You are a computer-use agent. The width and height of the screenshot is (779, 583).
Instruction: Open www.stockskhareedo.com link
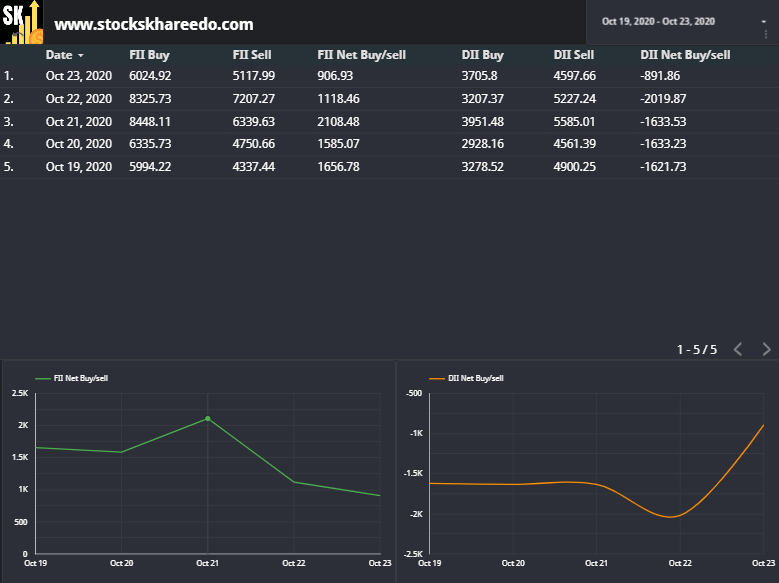click(x=154, y=24)
